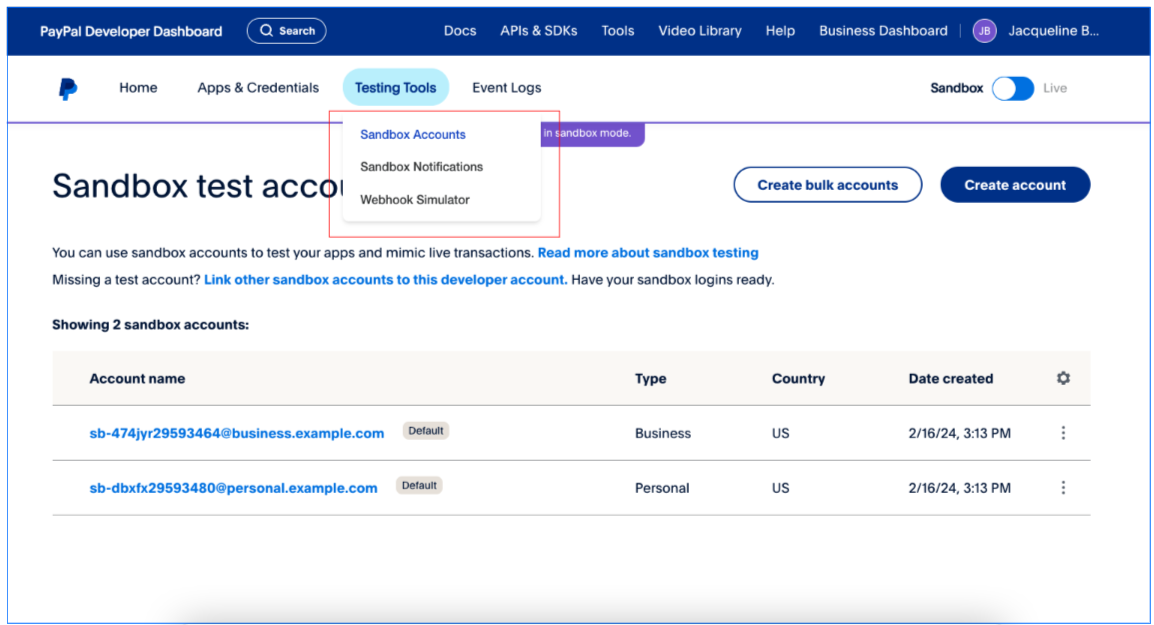Screen dimensions: 1154x625
Task: Click the PayPal logo icon
Action: 67,88
